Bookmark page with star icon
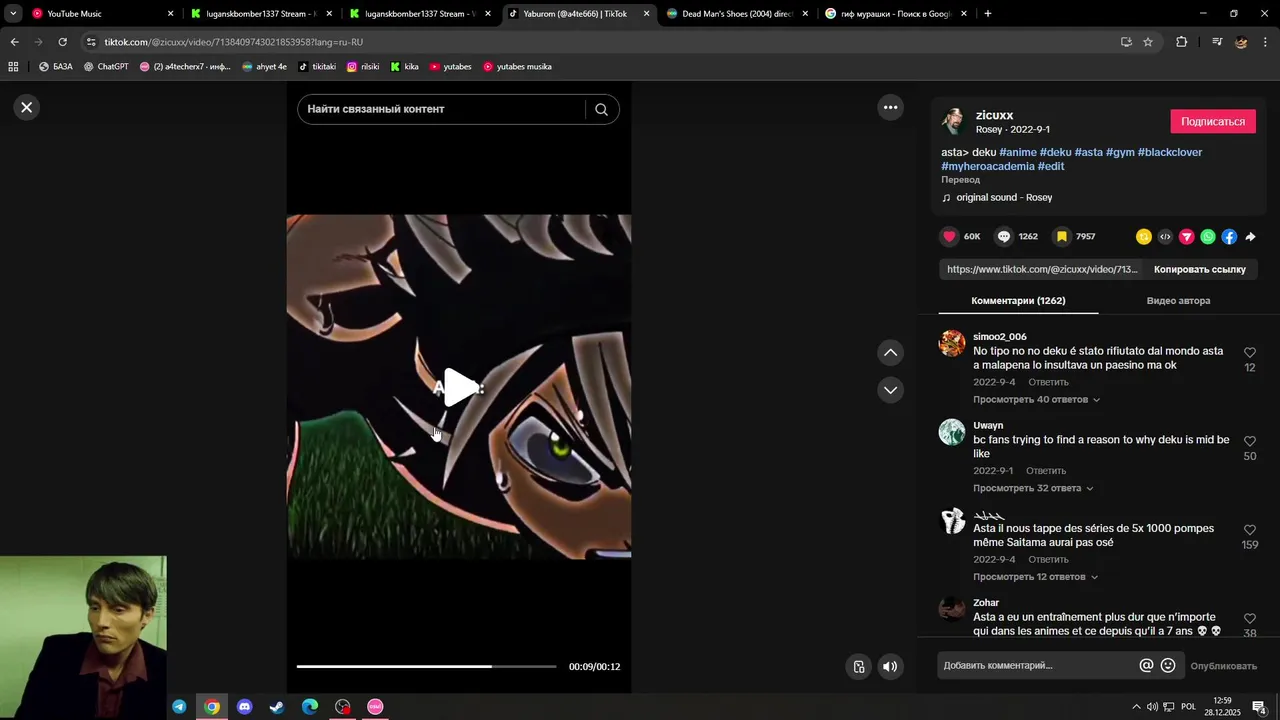The image size is (1280, 720). tap(1148, 42)
